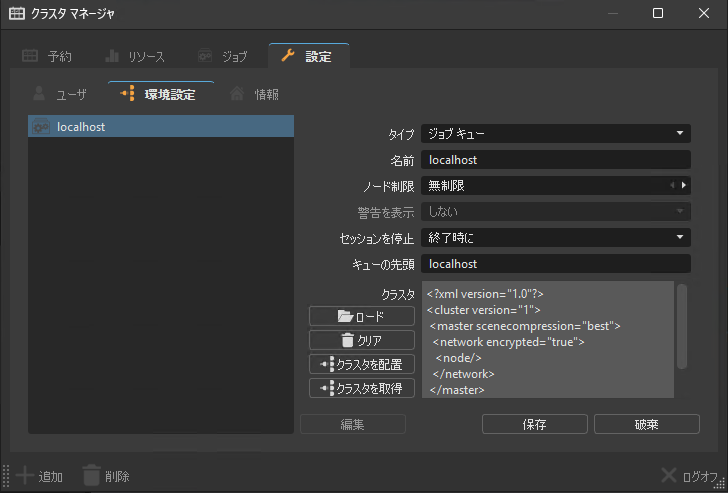Open the ジョブ tab
Screen dimensions: 728x493
(x=222, y=57)
